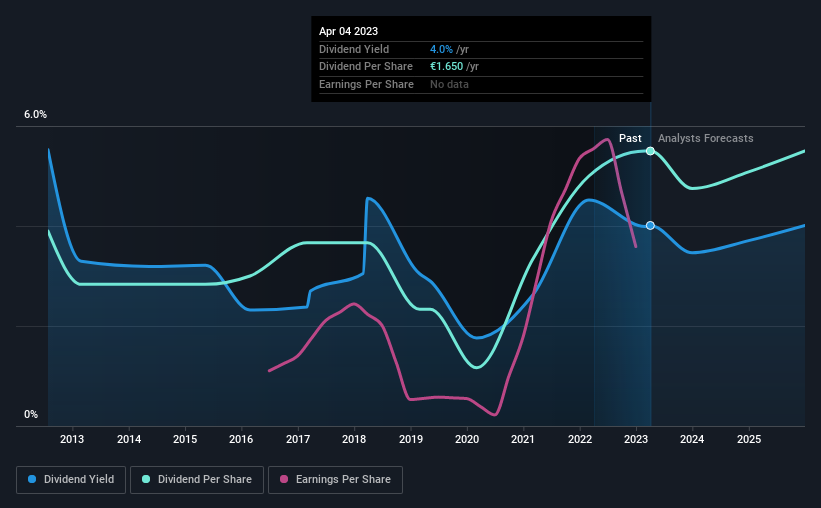Toggle the Dividend Per Share legend button
The width and height of the screenshot is (821, 508).
tap(197, 480)
